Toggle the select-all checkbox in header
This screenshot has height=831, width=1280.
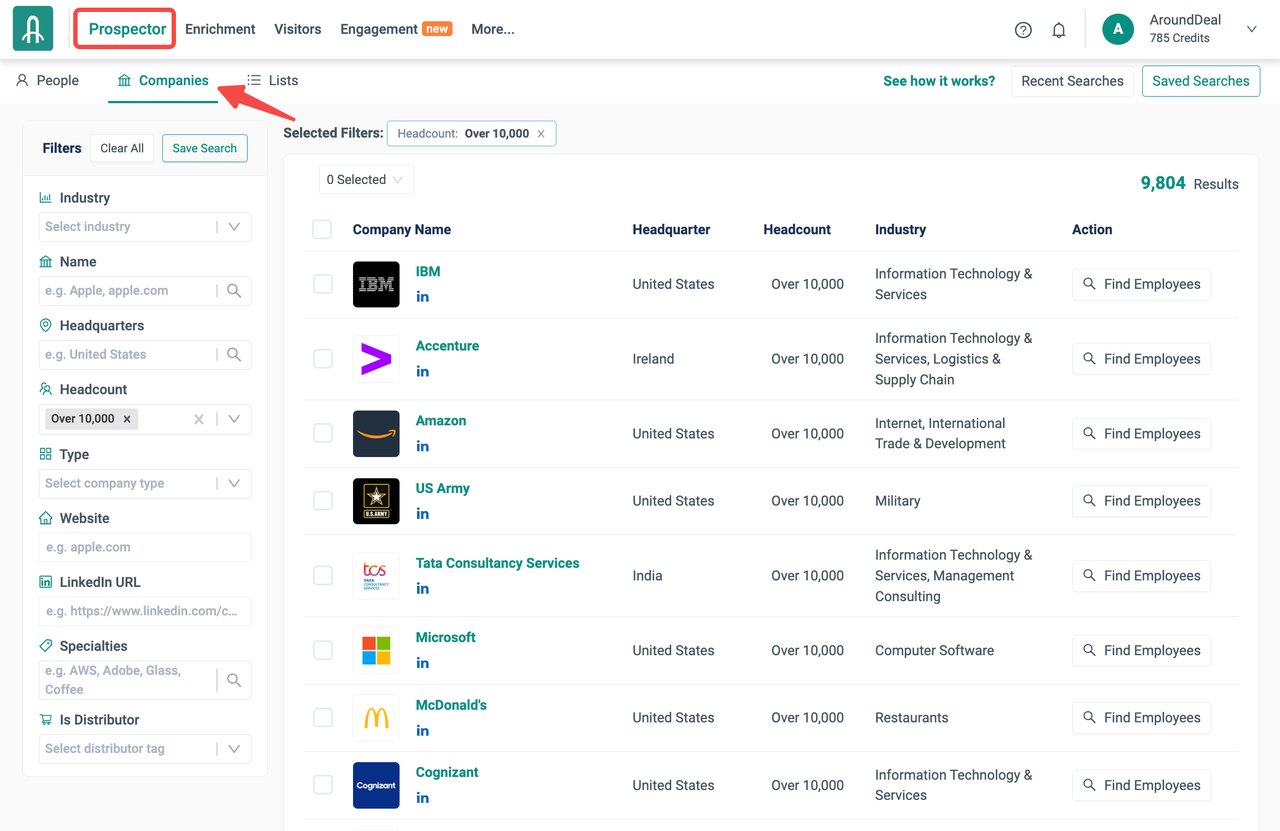(x=322, y=230)
